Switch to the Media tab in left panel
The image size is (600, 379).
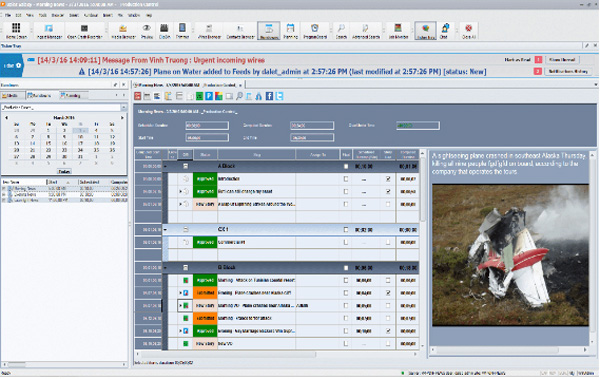click(x=13, y=95)
